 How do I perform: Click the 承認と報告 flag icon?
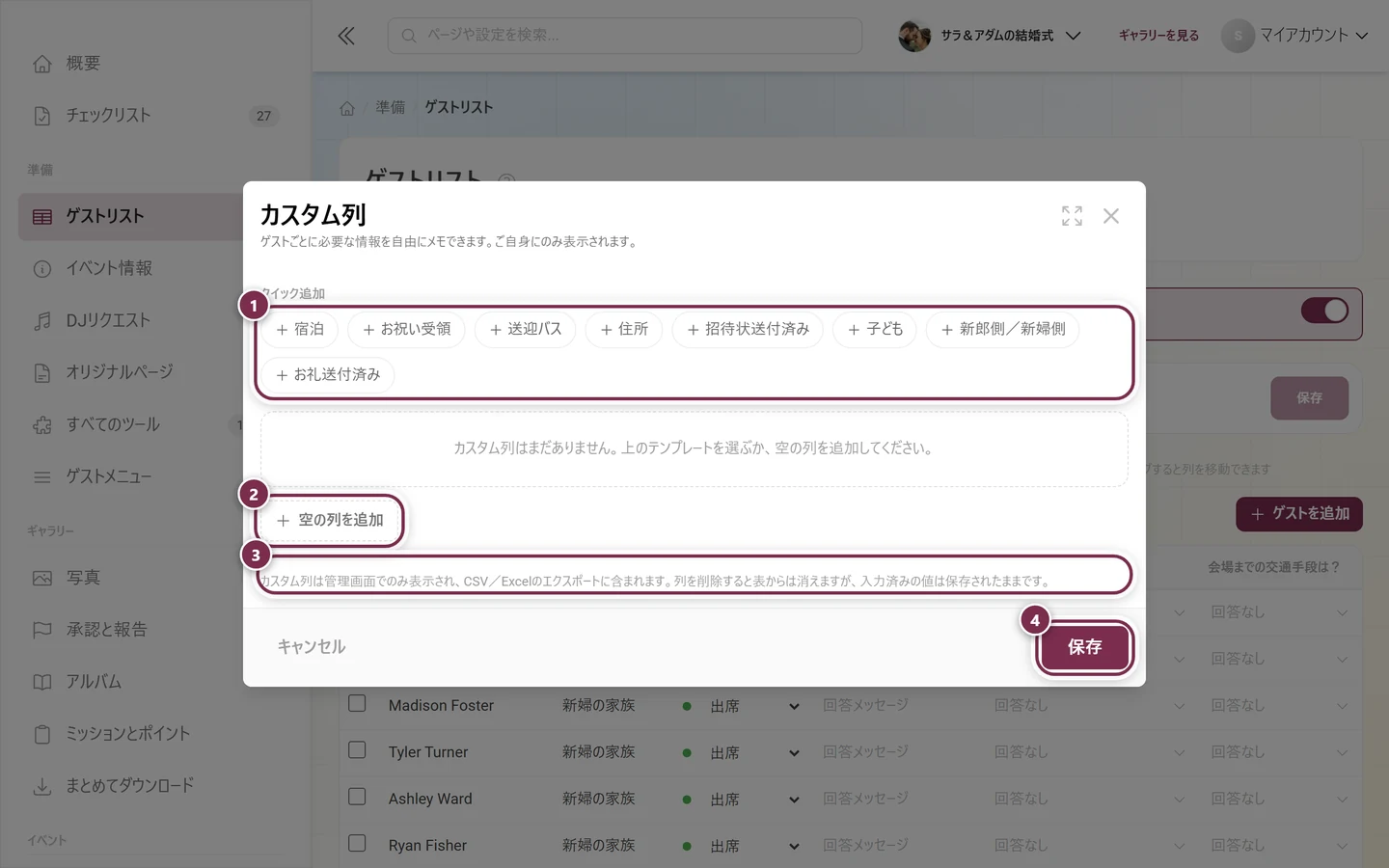point(42,630)
